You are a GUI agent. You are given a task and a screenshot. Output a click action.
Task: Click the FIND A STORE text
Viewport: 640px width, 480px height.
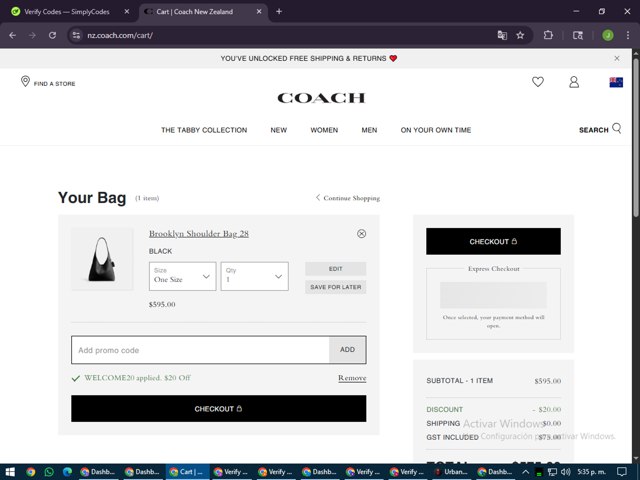(55, 84)
